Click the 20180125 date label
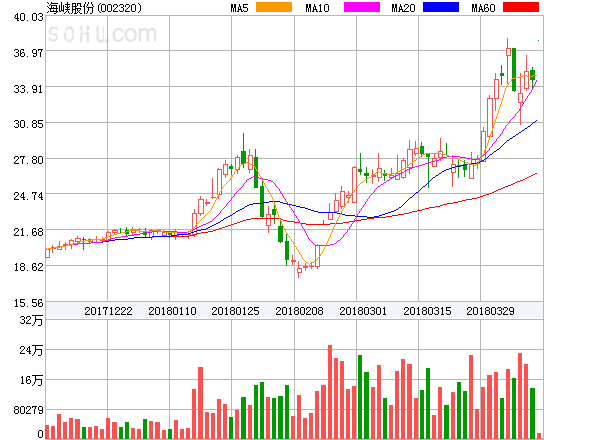Screen dimensions: 600x440 click(235, 311)
